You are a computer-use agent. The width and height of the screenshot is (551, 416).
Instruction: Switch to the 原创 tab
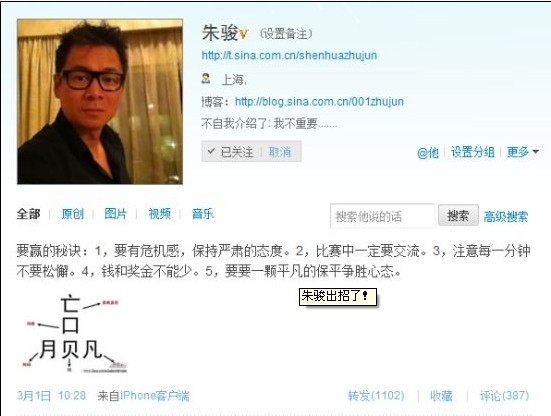[x=73, y=214]
